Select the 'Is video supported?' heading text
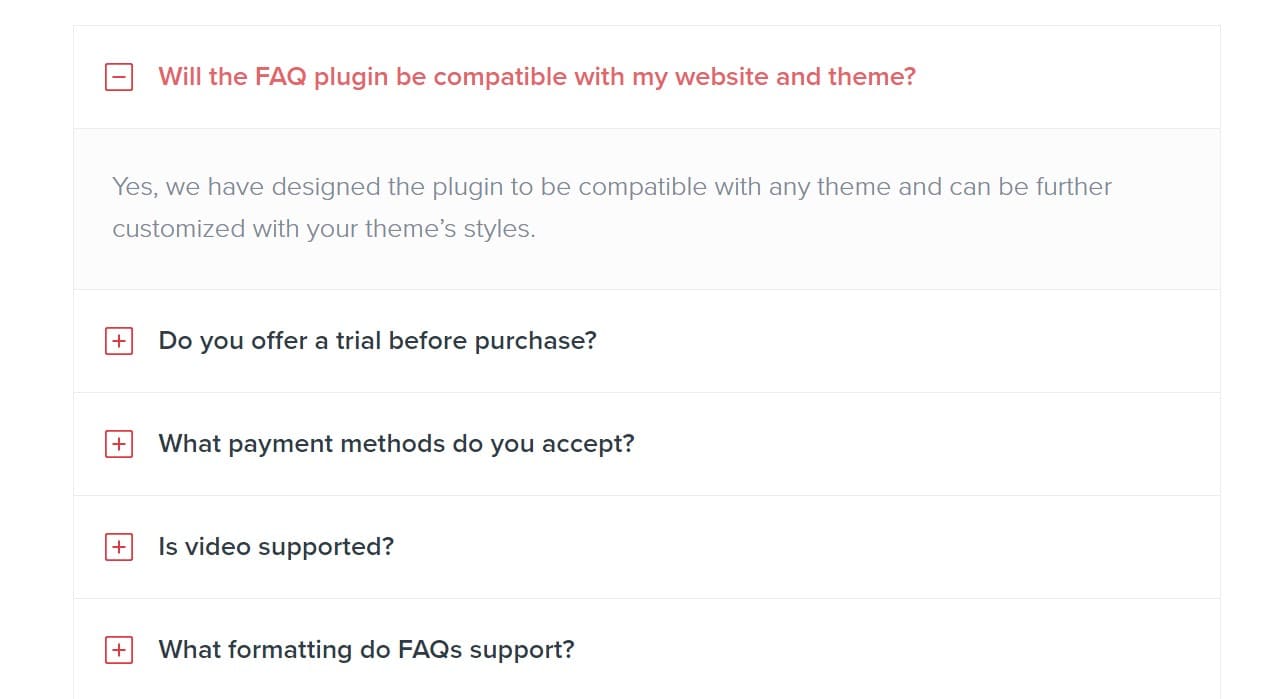Screen dimensions: 1288x699 pos(275,546)
